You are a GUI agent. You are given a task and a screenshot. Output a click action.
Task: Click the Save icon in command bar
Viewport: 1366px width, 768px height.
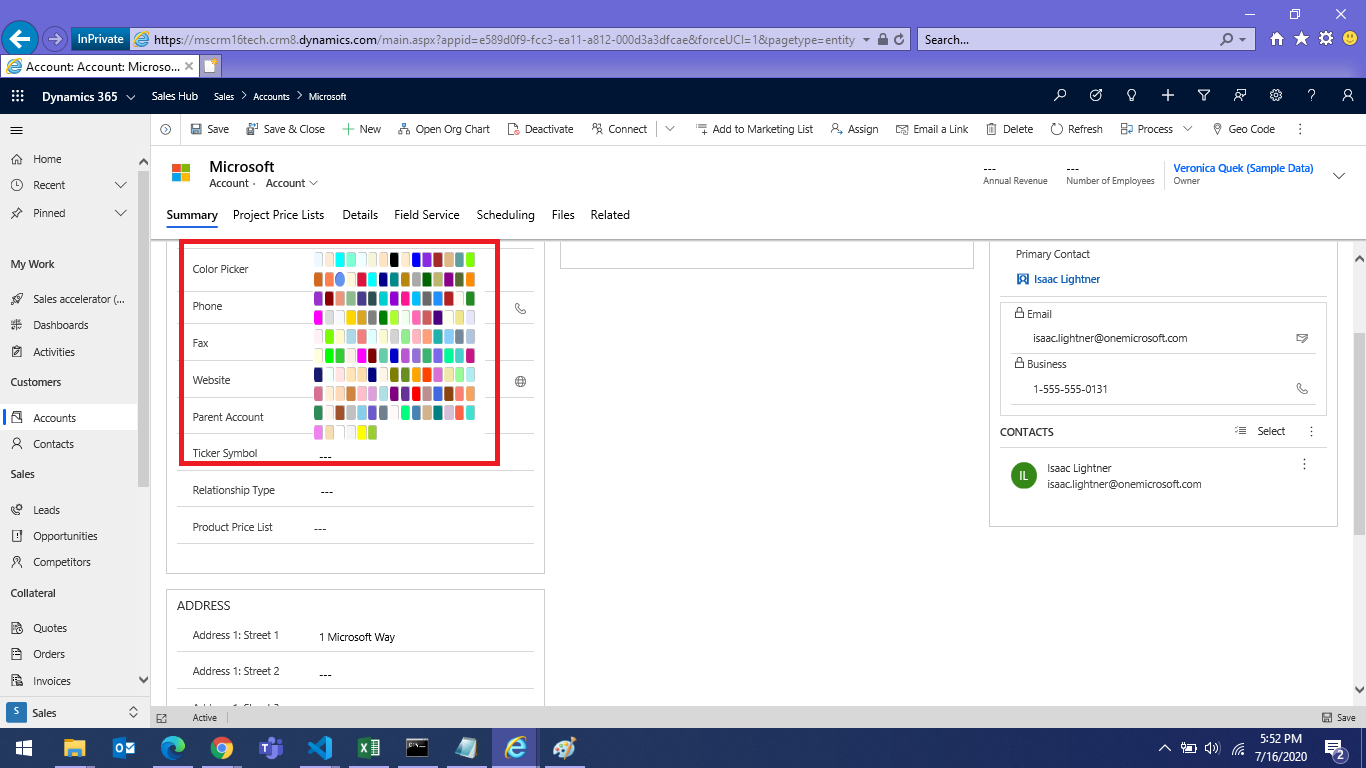(197, 129)
